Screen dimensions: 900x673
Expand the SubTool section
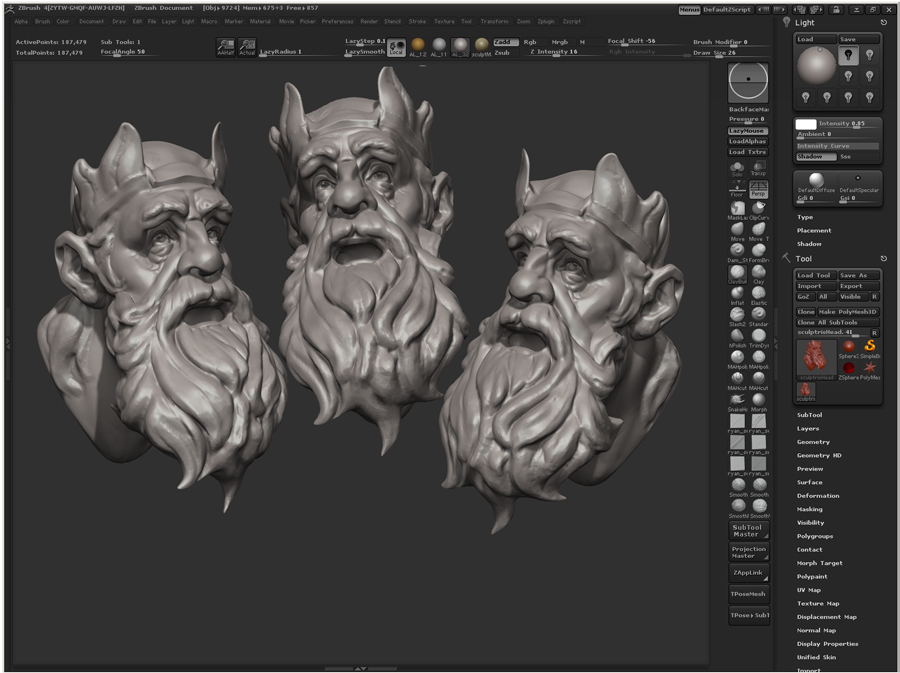tap(809, 415)
